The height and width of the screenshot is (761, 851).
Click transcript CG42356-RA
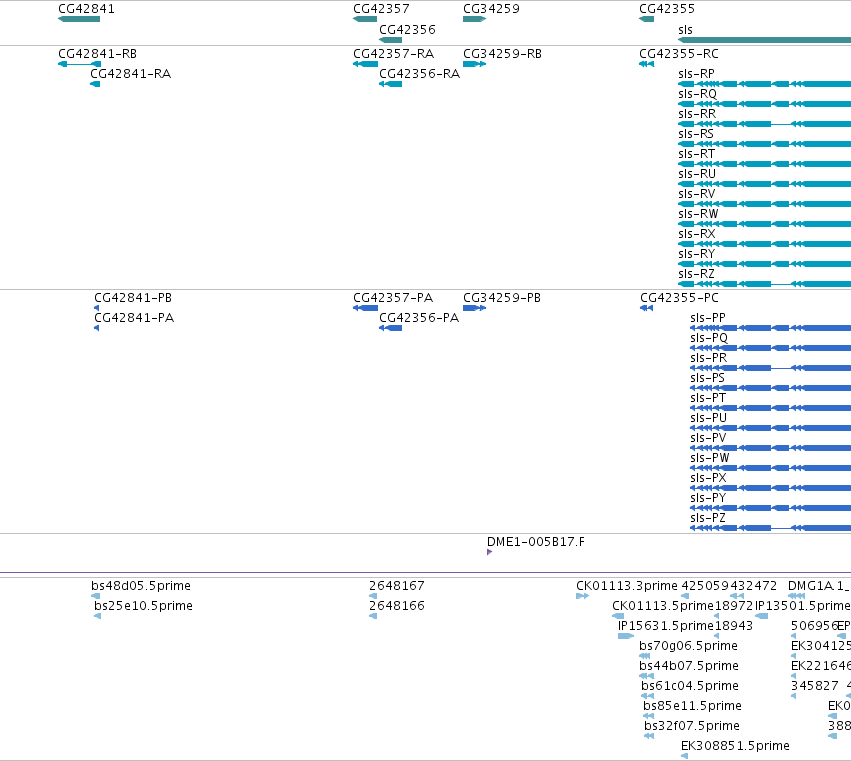[390, 84]
